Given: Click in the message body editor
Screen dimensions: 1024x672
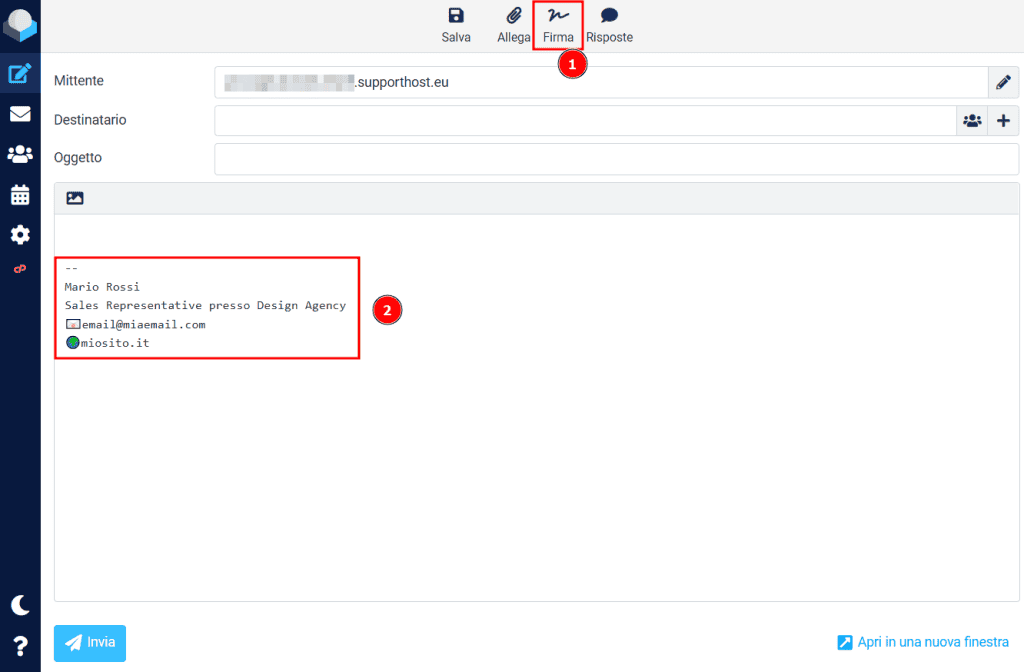Looking at the screenshot, I should click(x=536, y=408).
